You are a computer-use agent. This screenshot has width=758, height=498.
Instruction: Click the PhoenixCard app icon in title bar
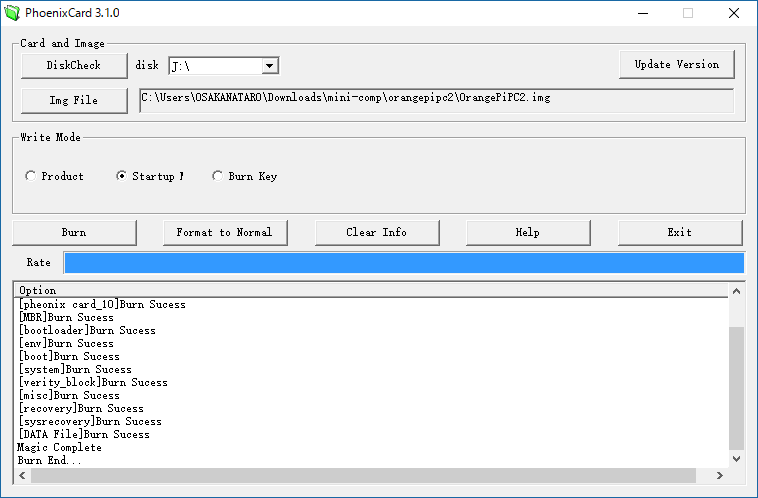(x=12, y=13)
